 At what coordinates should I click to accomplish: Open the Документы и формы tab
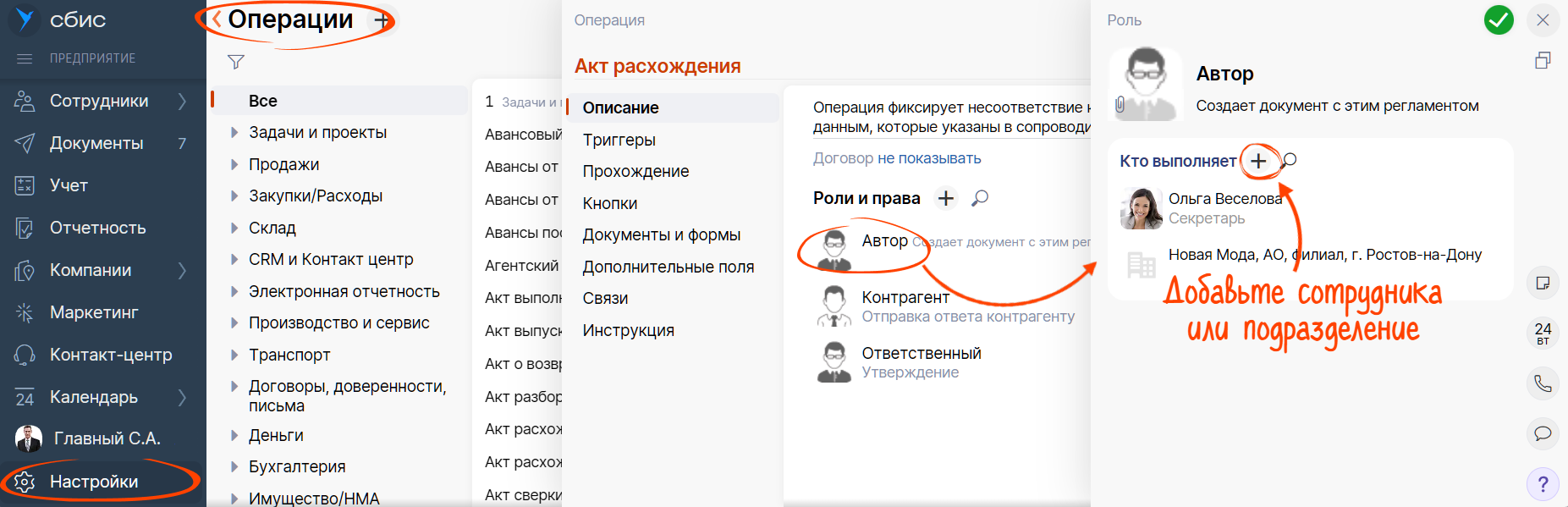click(x=661, y=234)
